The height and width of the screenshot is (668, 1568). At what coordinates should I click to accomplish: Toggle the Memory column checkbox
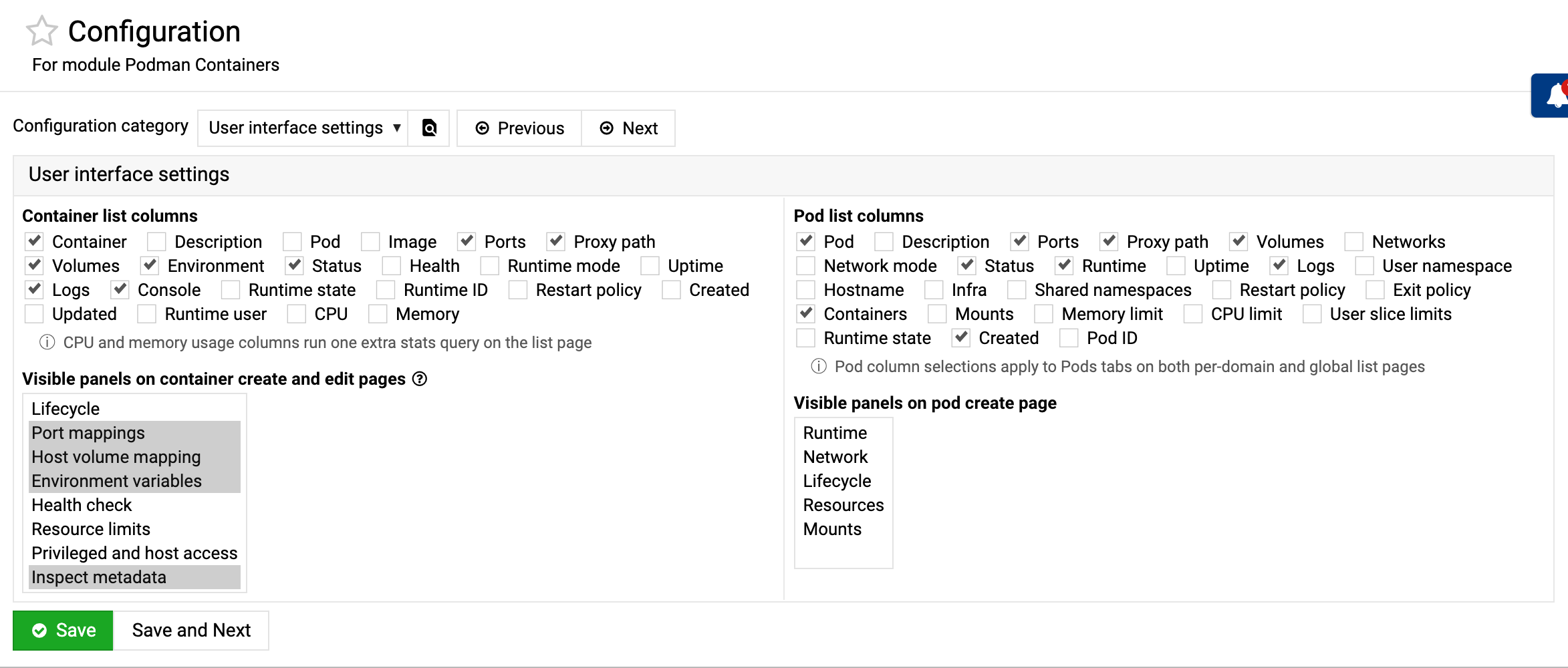coord(378,314)
